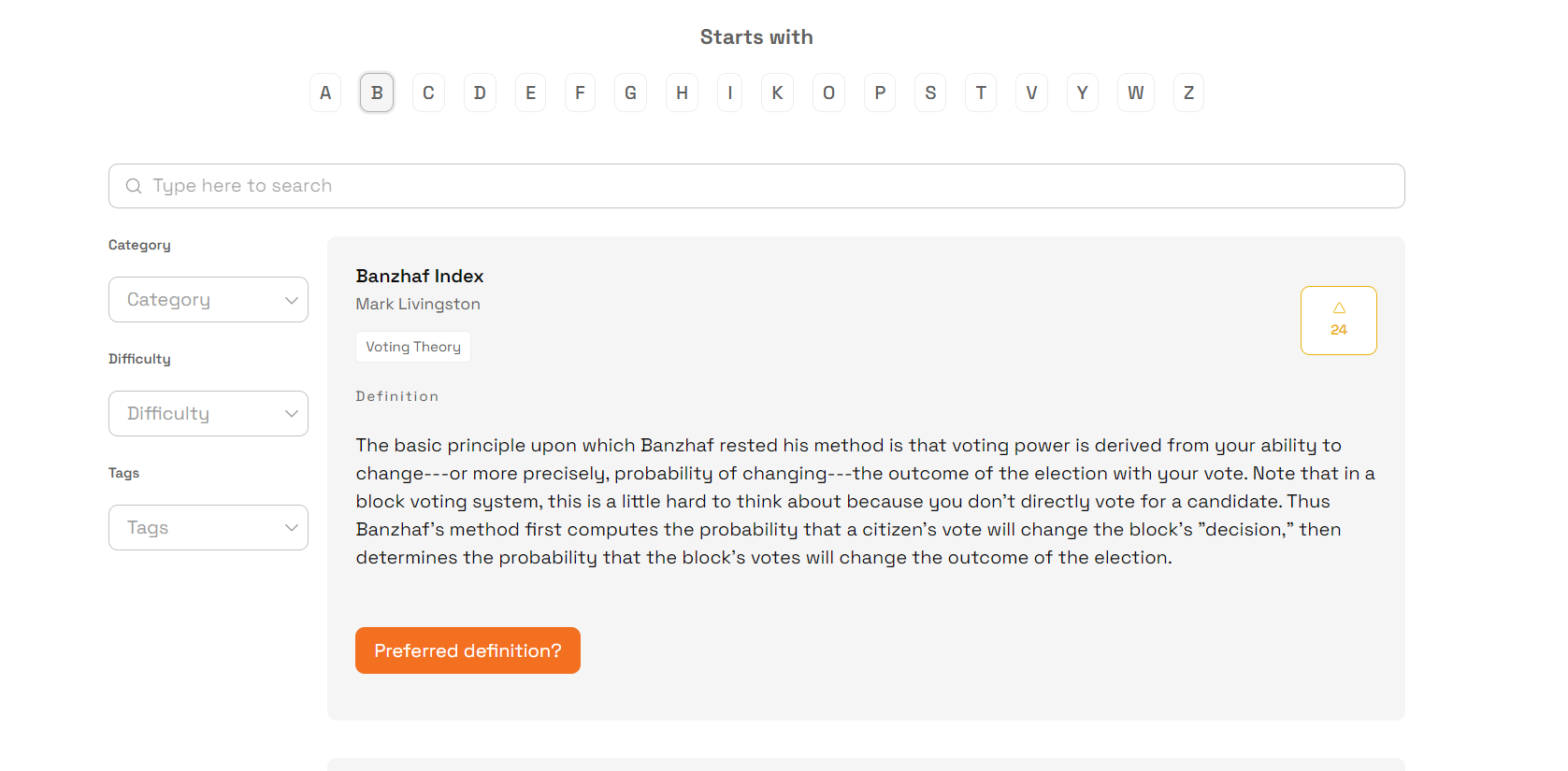The height and width of the screenshot is (771, 1568).
Task: Click the Preferred definition? button
Action: point(468,650)
